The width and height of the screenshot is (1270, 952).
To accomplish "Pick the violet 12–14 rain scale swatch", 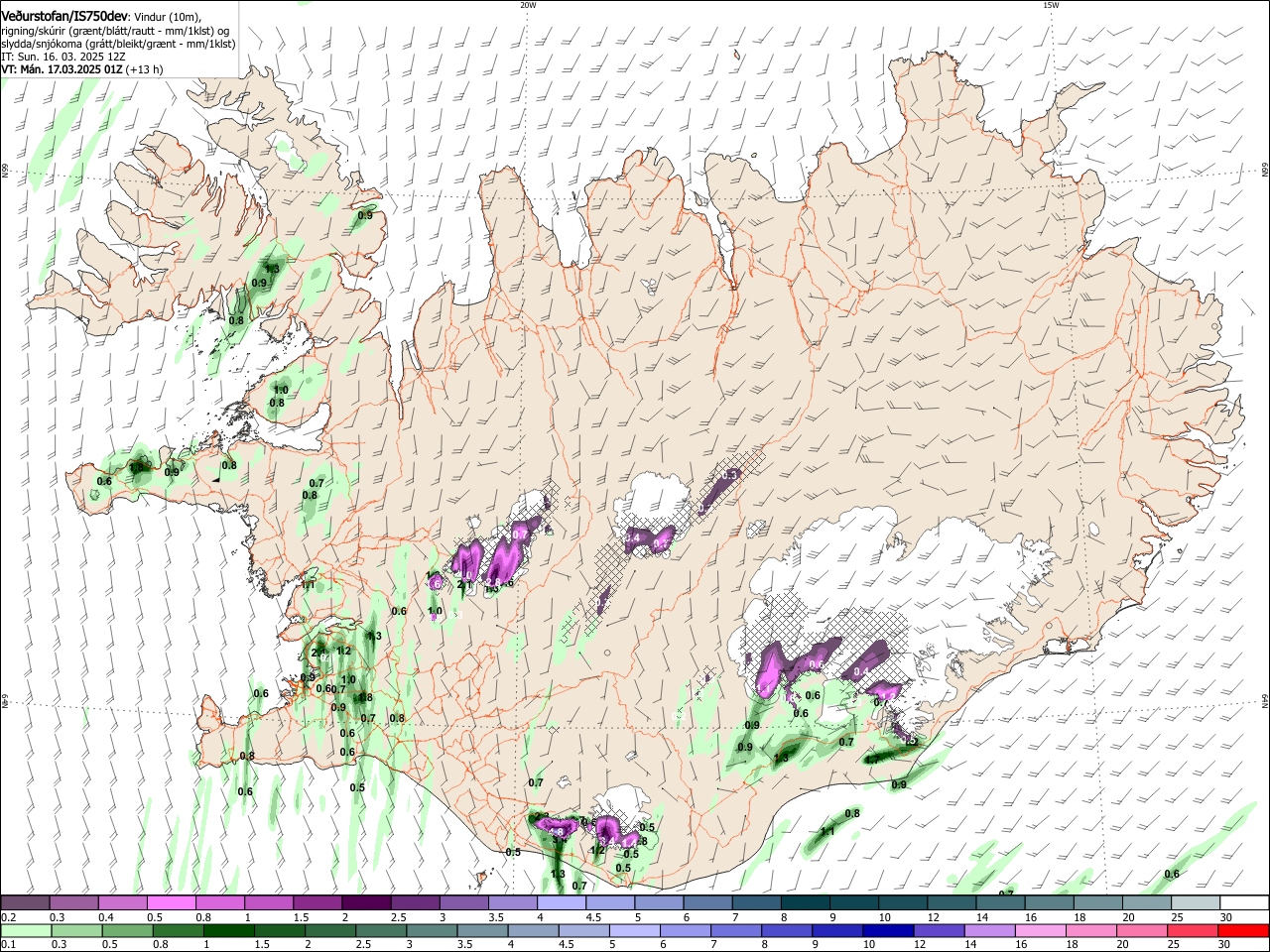I will click(939, 930).
